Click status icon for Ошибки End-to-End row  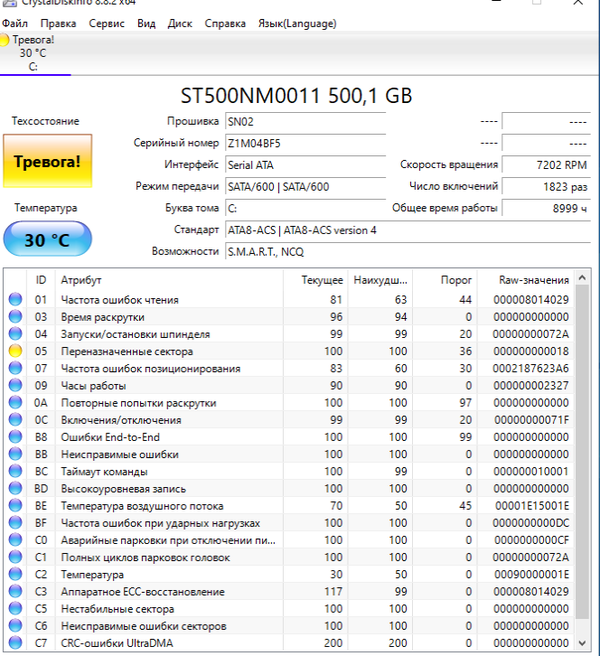pyautogui.click(x=14, y=436)
